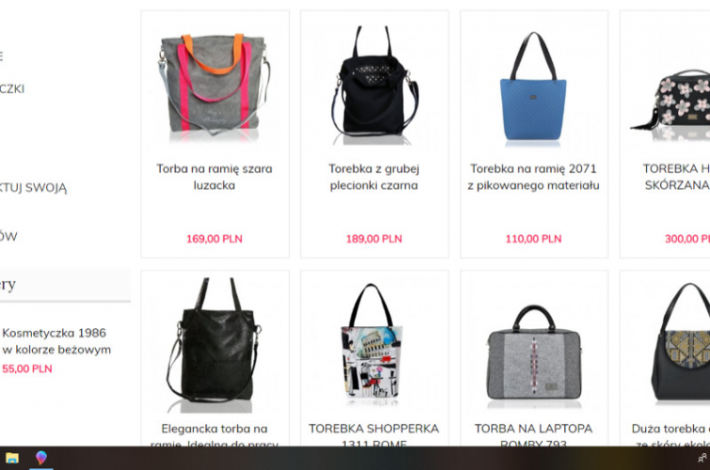Open the blue quilted bag product image
The image size is (710, 470).
click(533, 89)
